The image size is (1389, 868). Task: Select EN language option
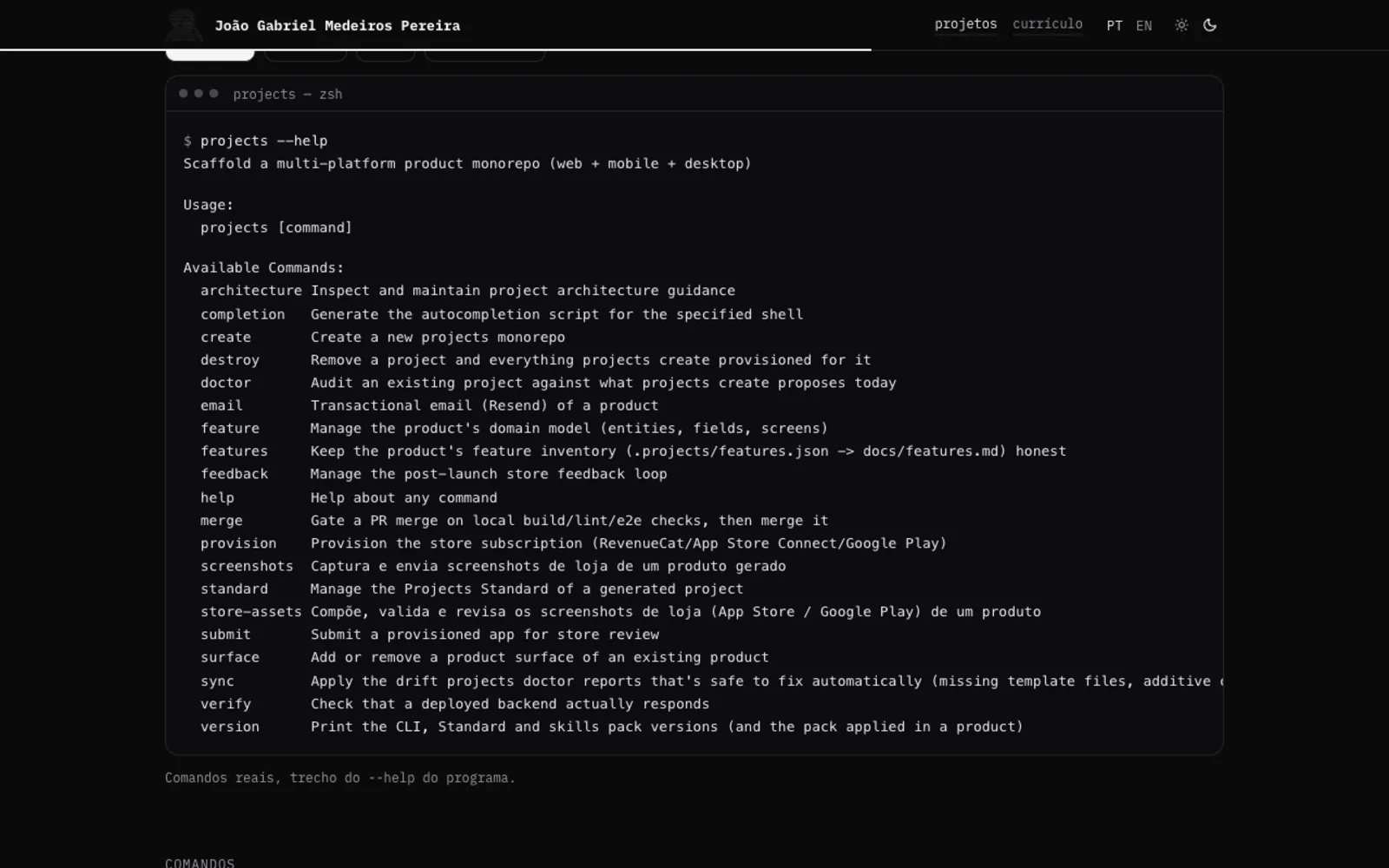[x=1144, y=26]
